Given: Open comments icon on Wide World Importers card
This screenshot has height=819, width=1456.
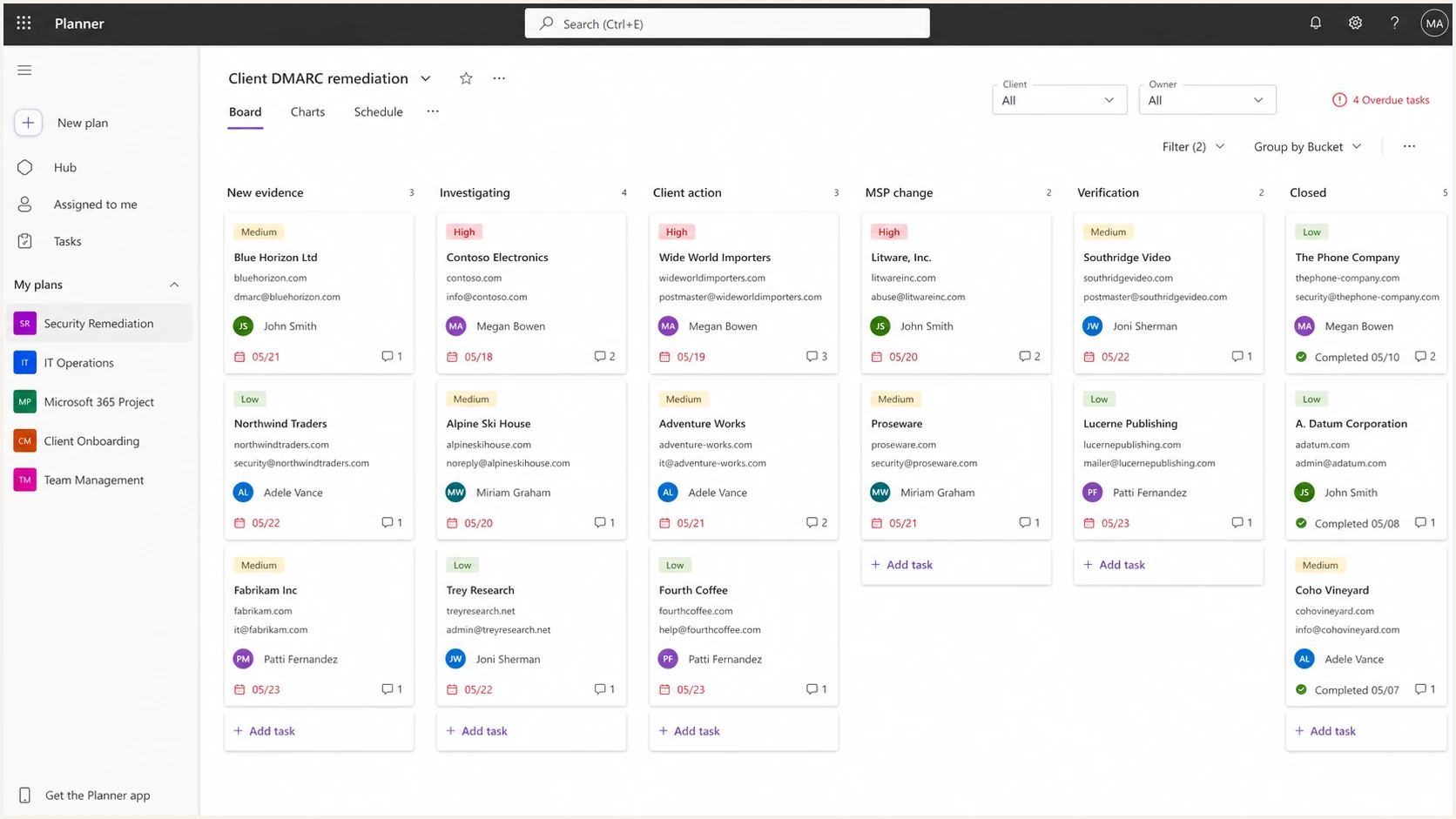Looking at the screenshot, I should click(x=812, y=356).
